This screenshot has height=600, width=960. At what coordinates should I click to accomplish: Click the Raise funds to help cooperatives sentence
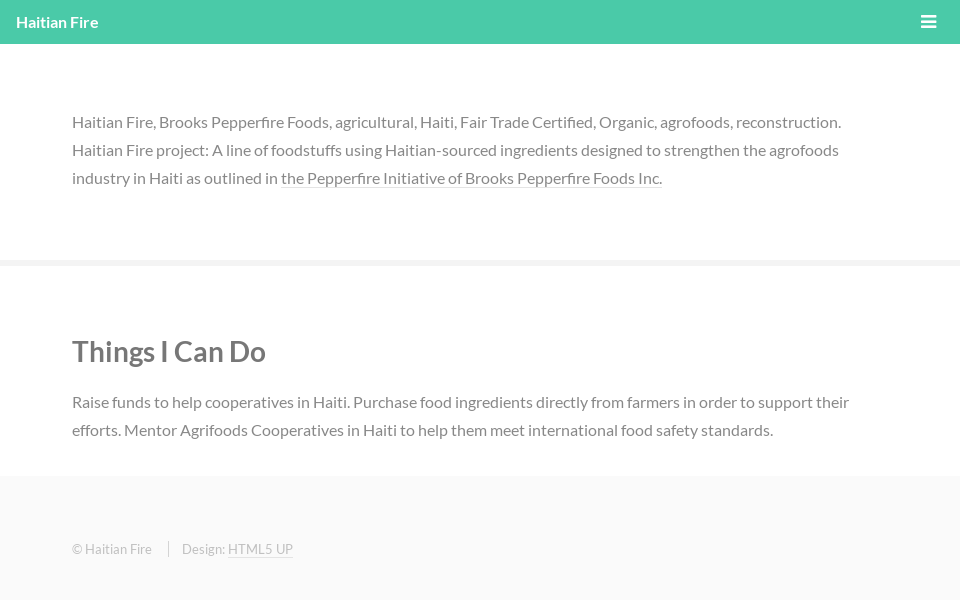click(210, 402)
